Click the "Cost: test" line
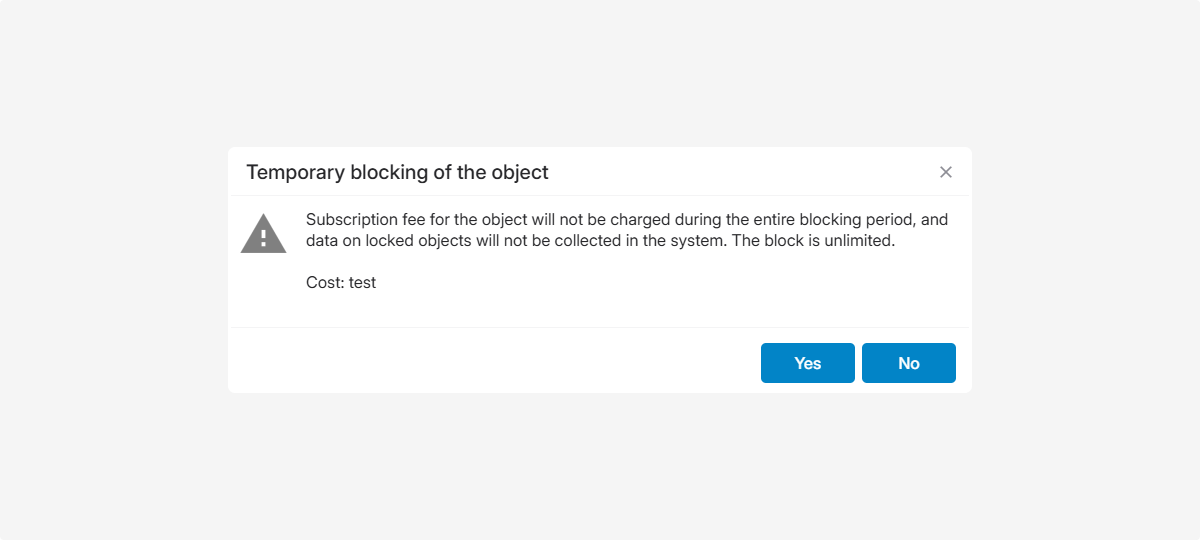Image resolution: width=1200 pixels, height=540 pixels. pos(341,282)
